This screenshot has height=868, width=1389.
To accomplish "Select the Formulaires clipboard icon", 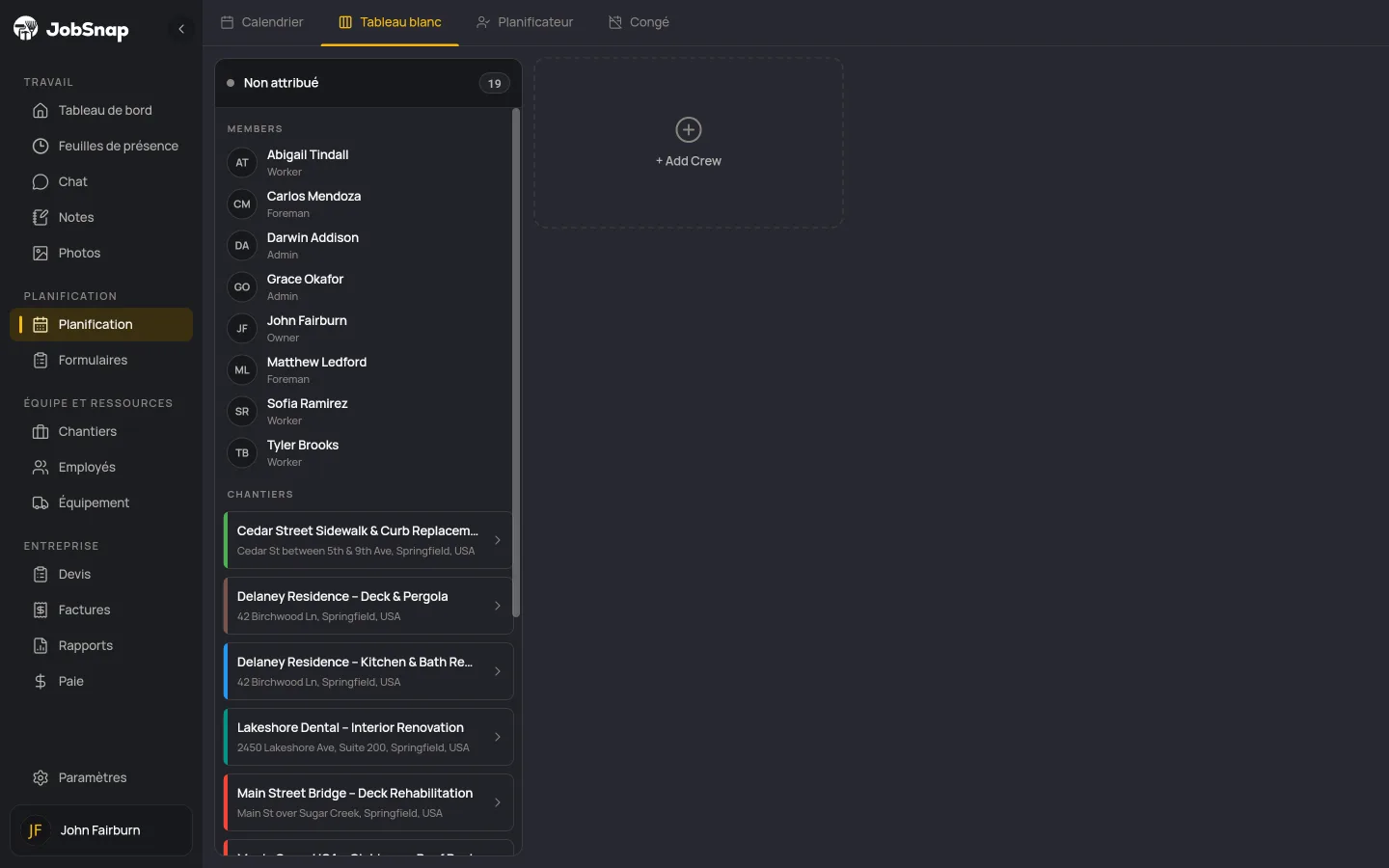I will [x=41, y=361].
